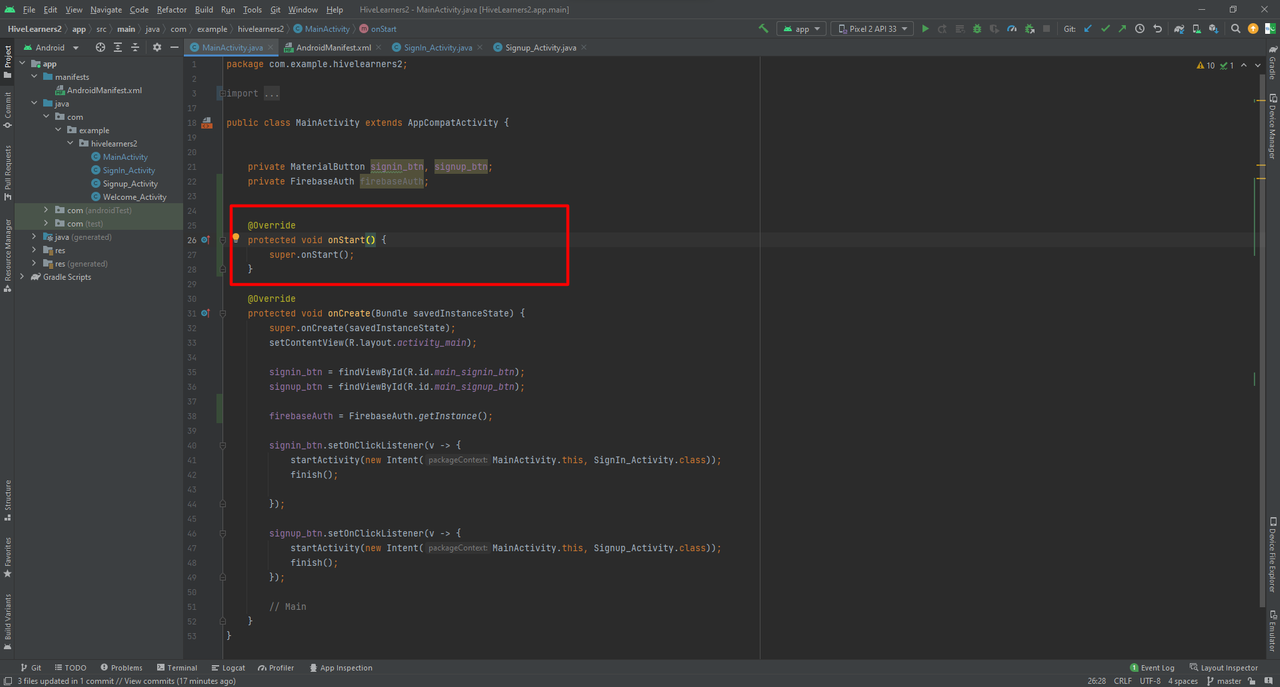This screenshot has width=1280, height=687.
Task: Close the MainActivity.java tab
Action: [271, 47]
